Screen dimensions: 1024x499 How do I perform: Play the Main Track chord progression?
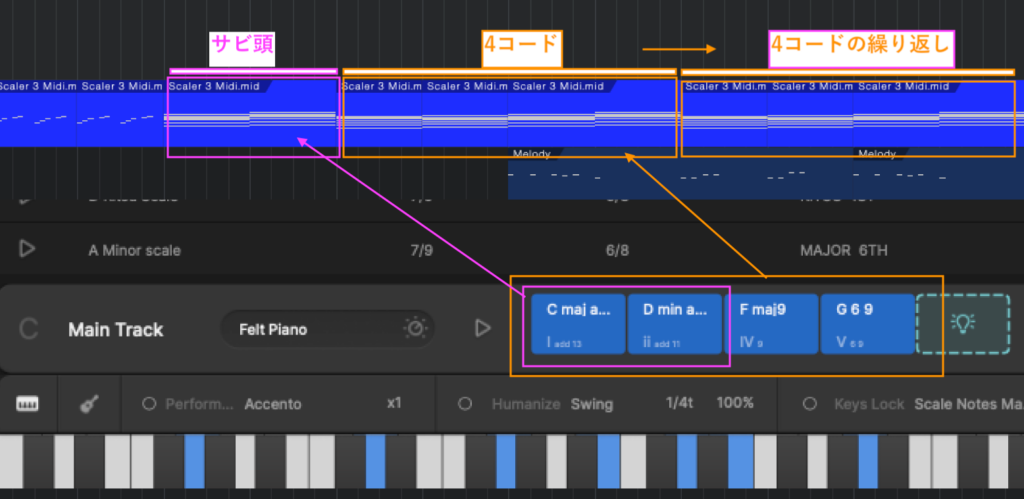pyautogui.click(x=483, y=328)
